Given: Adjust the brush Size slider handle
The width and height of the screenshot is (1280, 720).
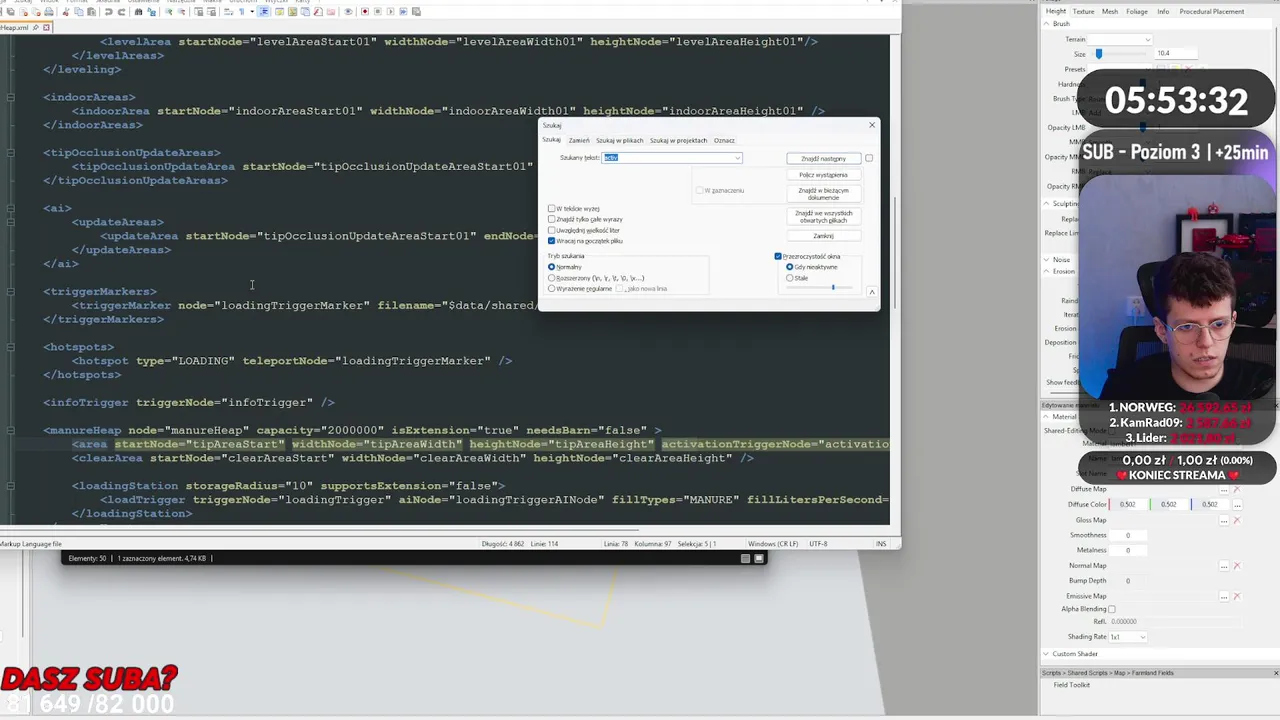Looking at the screenshot, I should tap(1098, 53).
